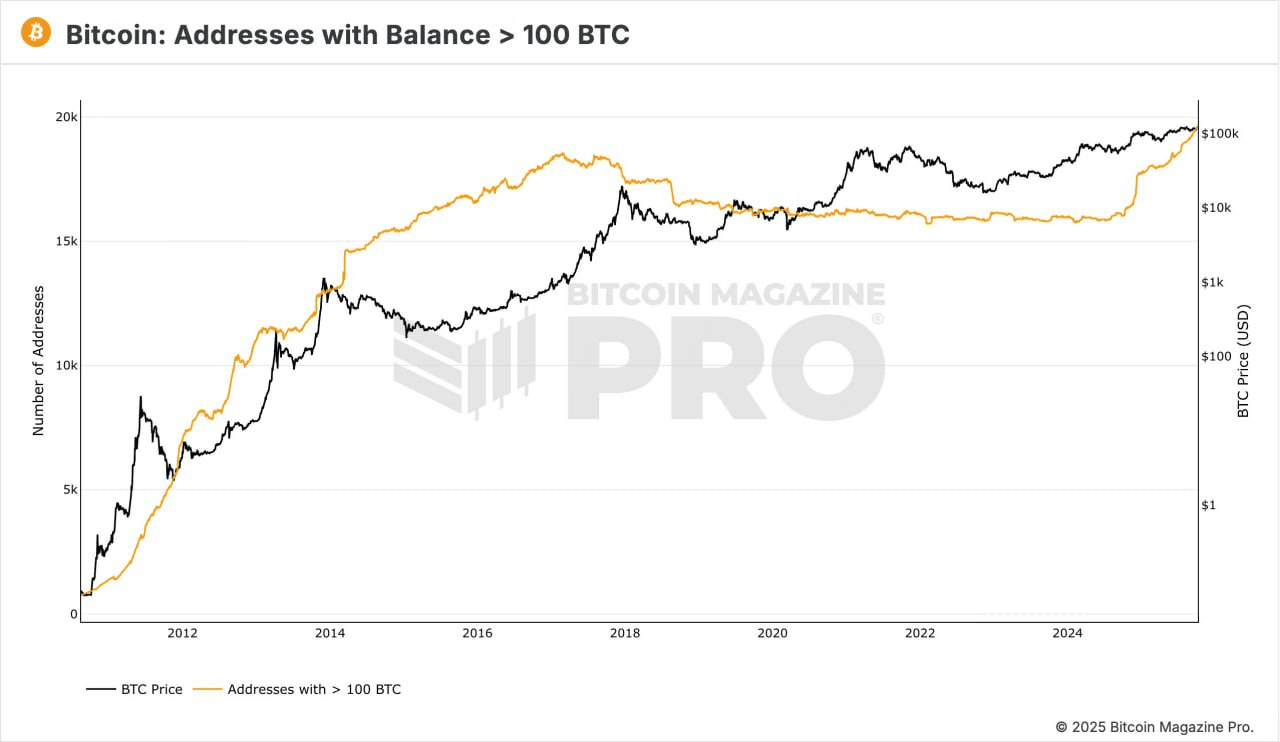Screen dimensions: 1280x742
Task: Toggle the BTC Price legend entry
Action: click(x=151, y=689)
